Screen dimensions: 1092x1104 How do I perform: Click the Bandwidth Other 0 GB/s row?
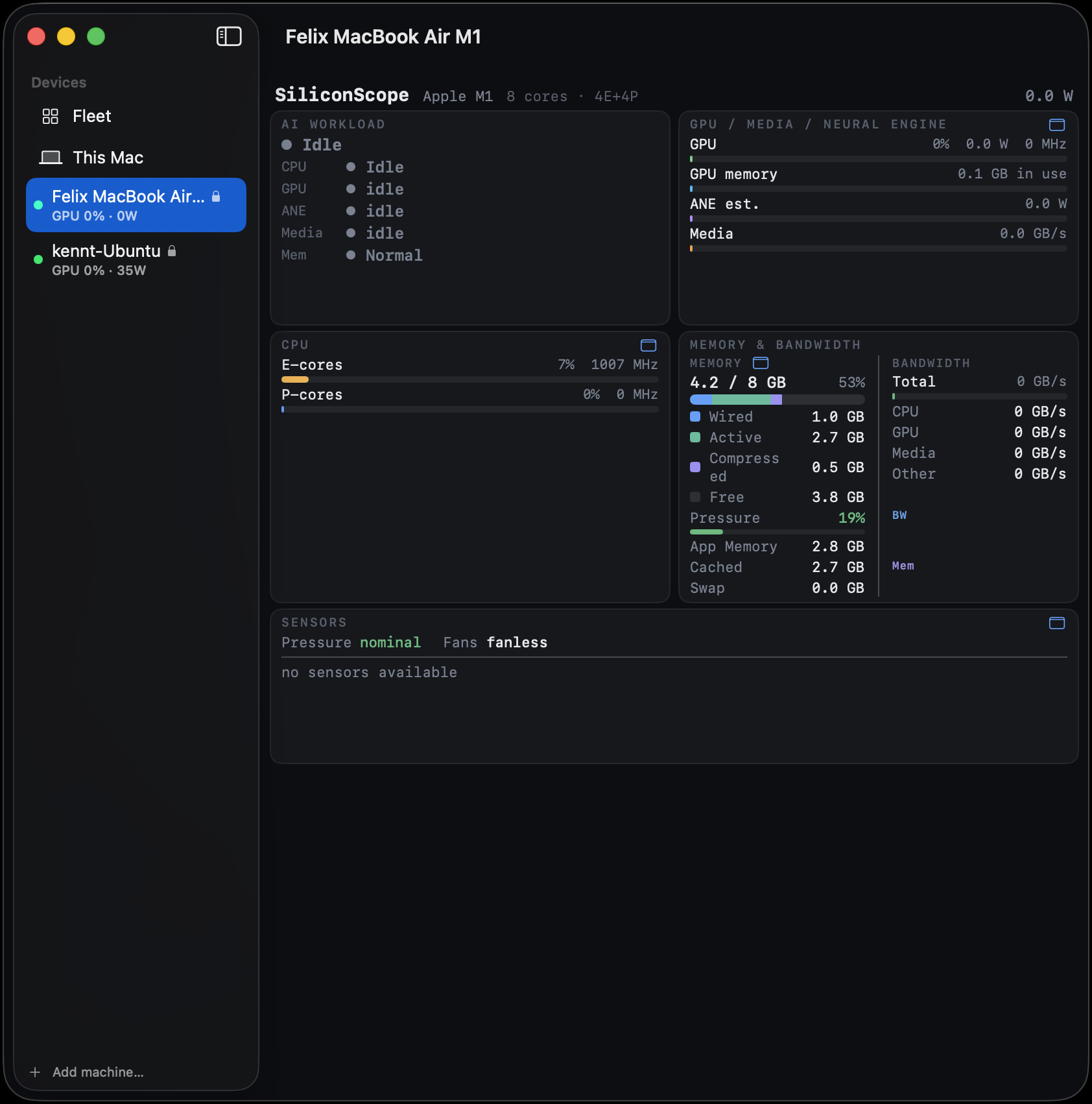(x=979, y=474)
